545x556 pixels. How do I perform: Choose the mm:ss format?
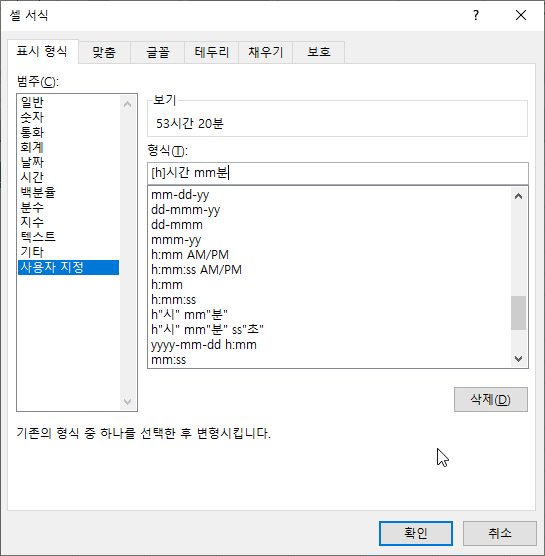coord(329,360)
